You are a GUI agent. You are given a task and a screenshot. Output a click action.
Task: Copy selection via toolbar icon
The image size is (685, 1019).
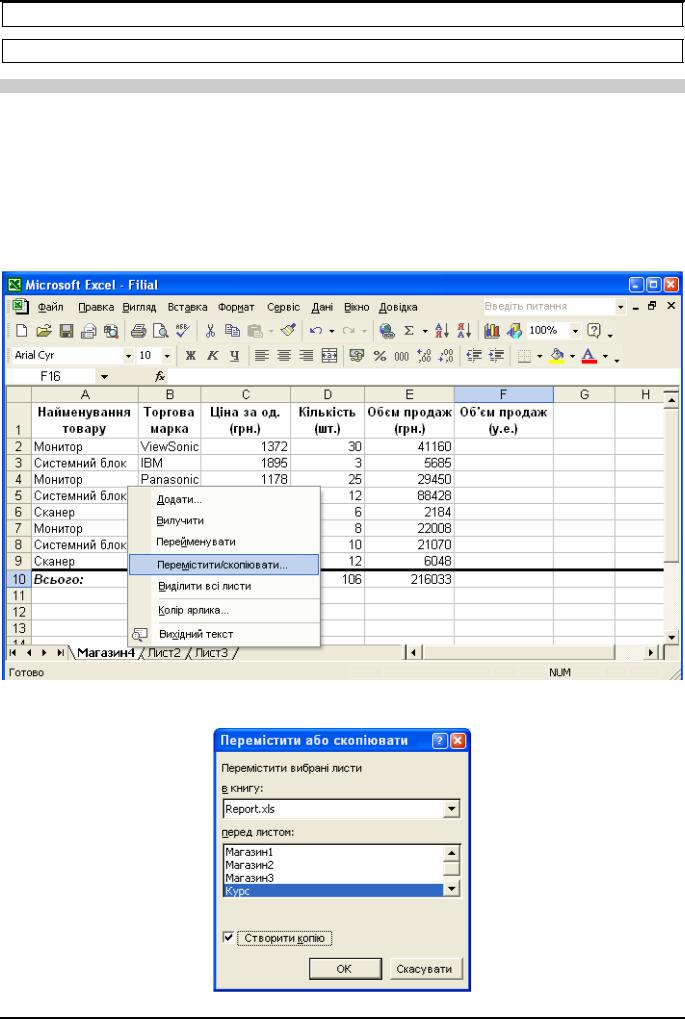coord(233,331)
